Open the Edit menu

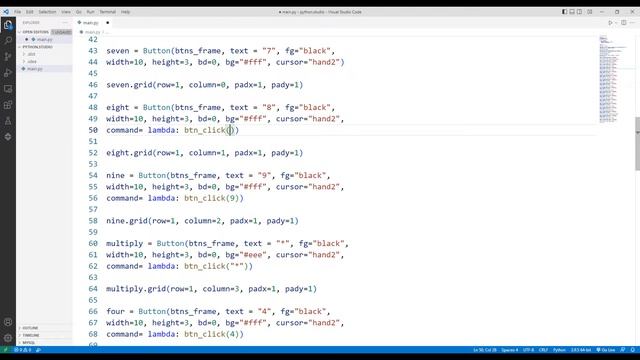coord(30,12)
